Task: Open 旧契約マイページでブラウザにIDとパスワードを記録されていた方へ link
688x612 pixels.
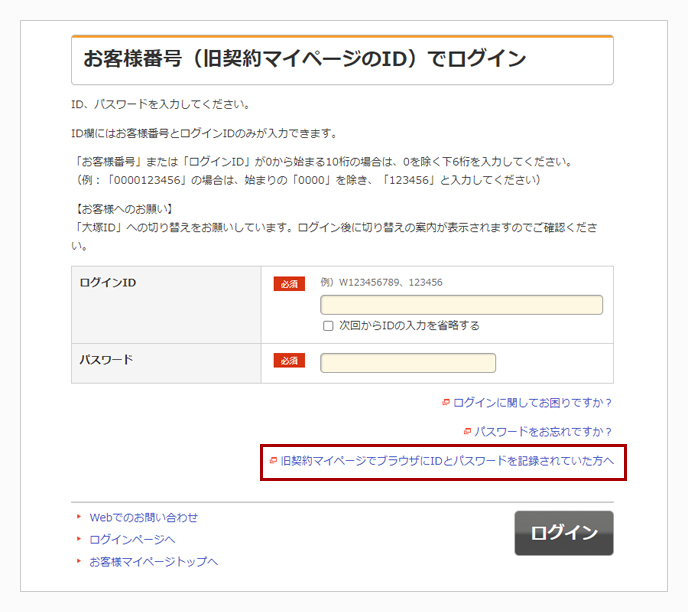Action: coord(447,461)
